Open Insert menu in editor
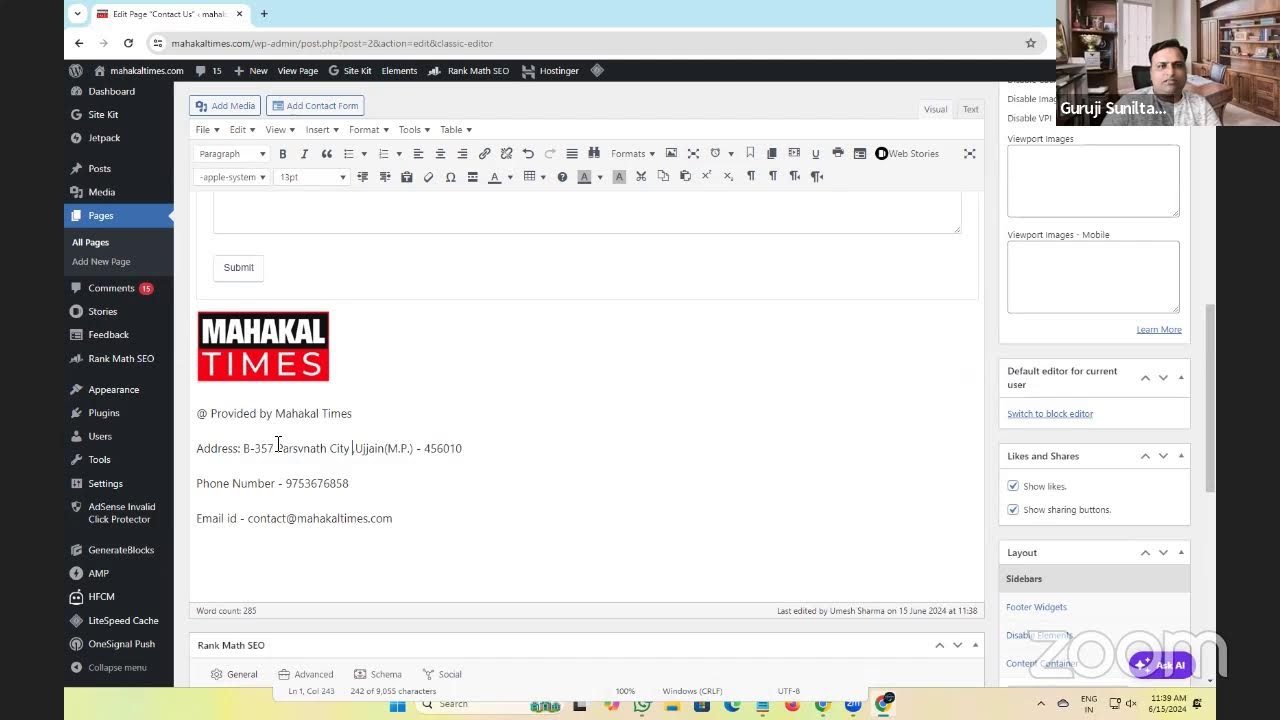Viewport: 1280px width, 720px height. click(322, 130)
